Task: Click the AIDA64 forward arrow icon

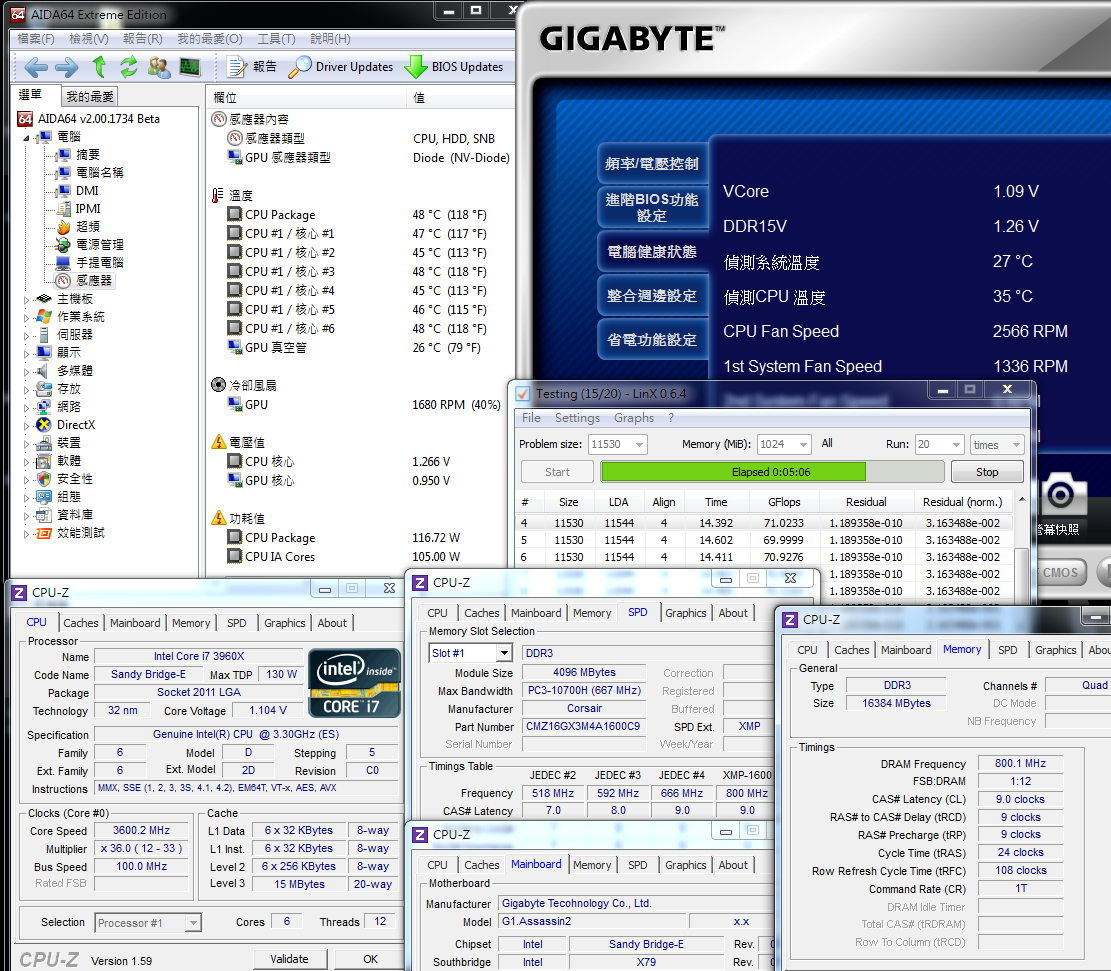Action: (x=67, y=67)
